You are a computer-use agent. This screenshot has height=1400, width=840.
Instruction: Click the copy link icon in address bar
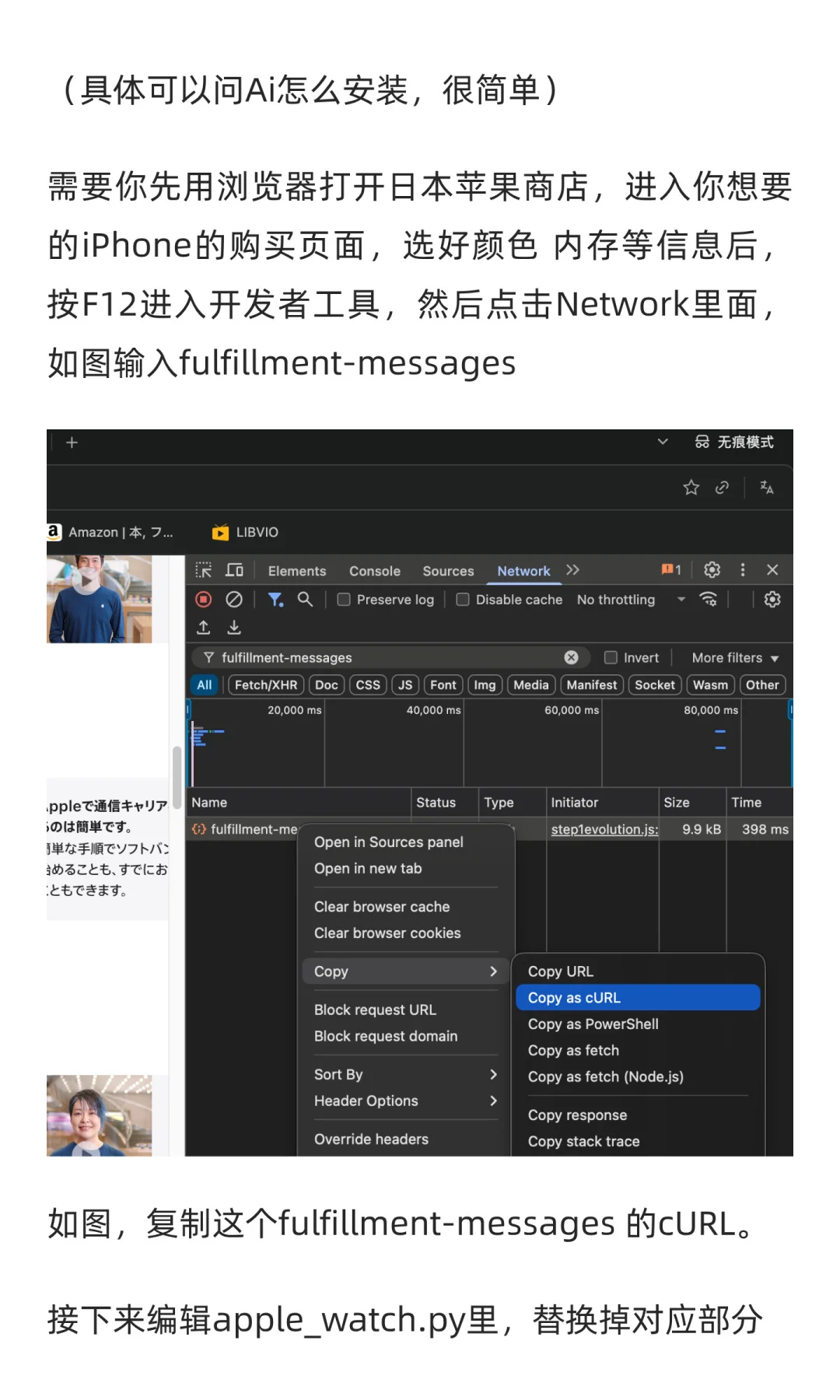(722, 488)
